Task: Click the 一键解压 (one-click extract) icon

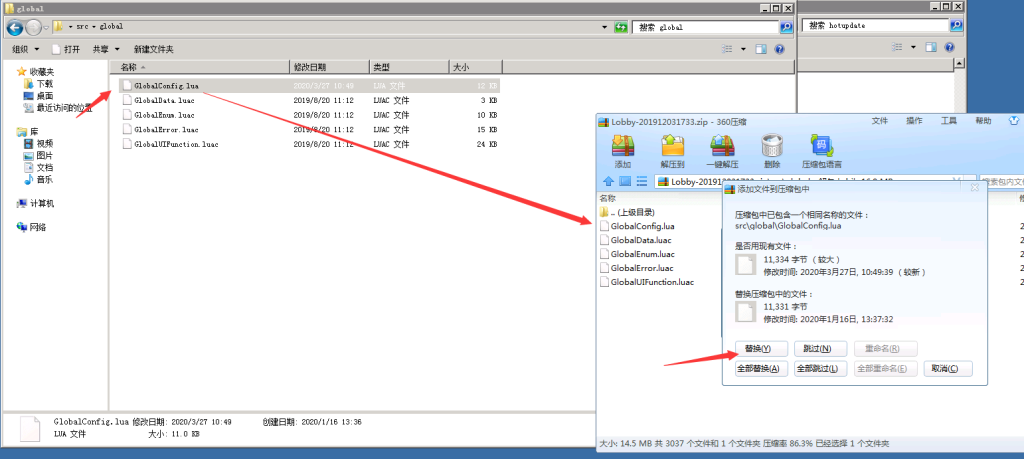Action: (721, 149)
